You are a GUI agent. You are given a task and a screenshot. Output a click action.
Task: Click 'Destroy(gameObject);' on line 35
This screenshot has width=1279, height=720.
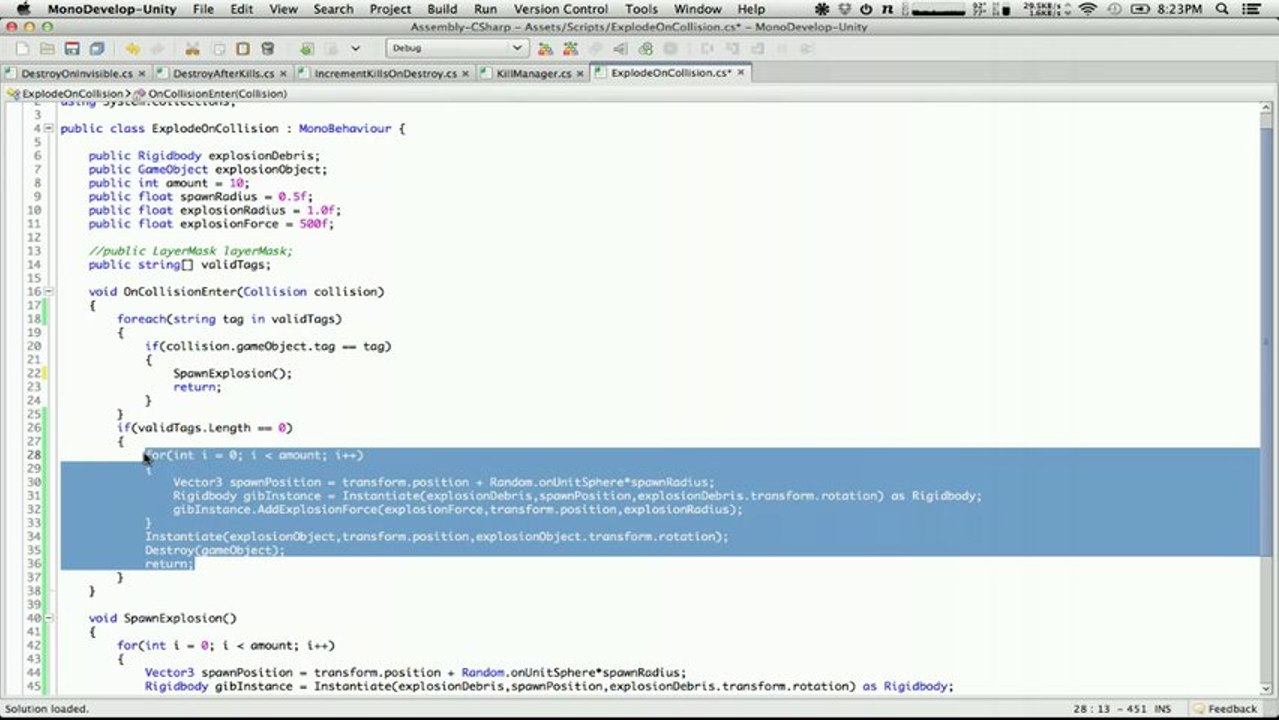(x=215, y=550)
